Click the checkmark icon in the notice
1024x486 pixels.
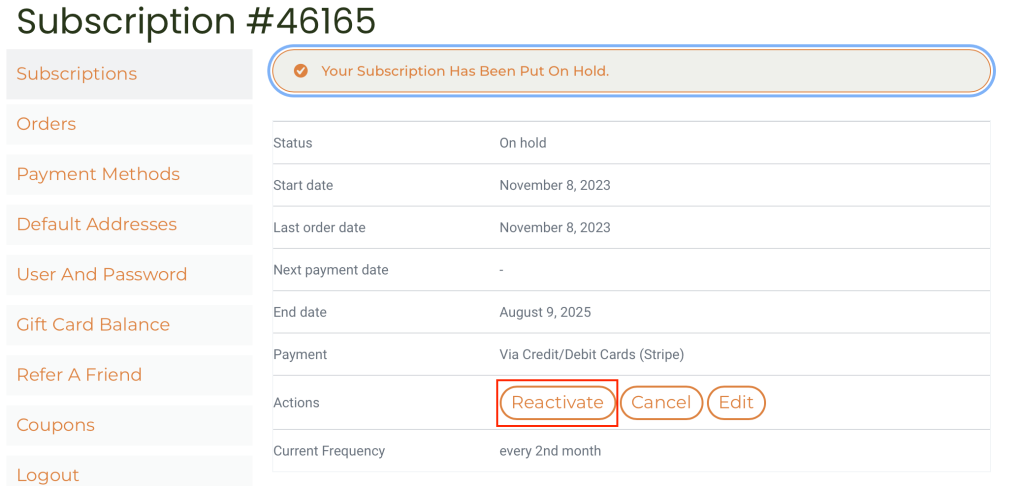point(301,71)
